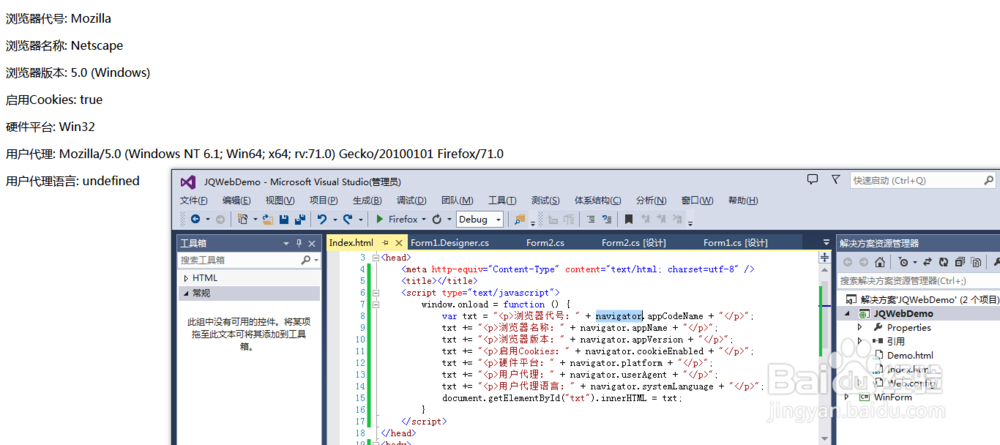The image size is (1000, 445).
Task: Open the Debug configuration combo box
Action: coord(480,219)
